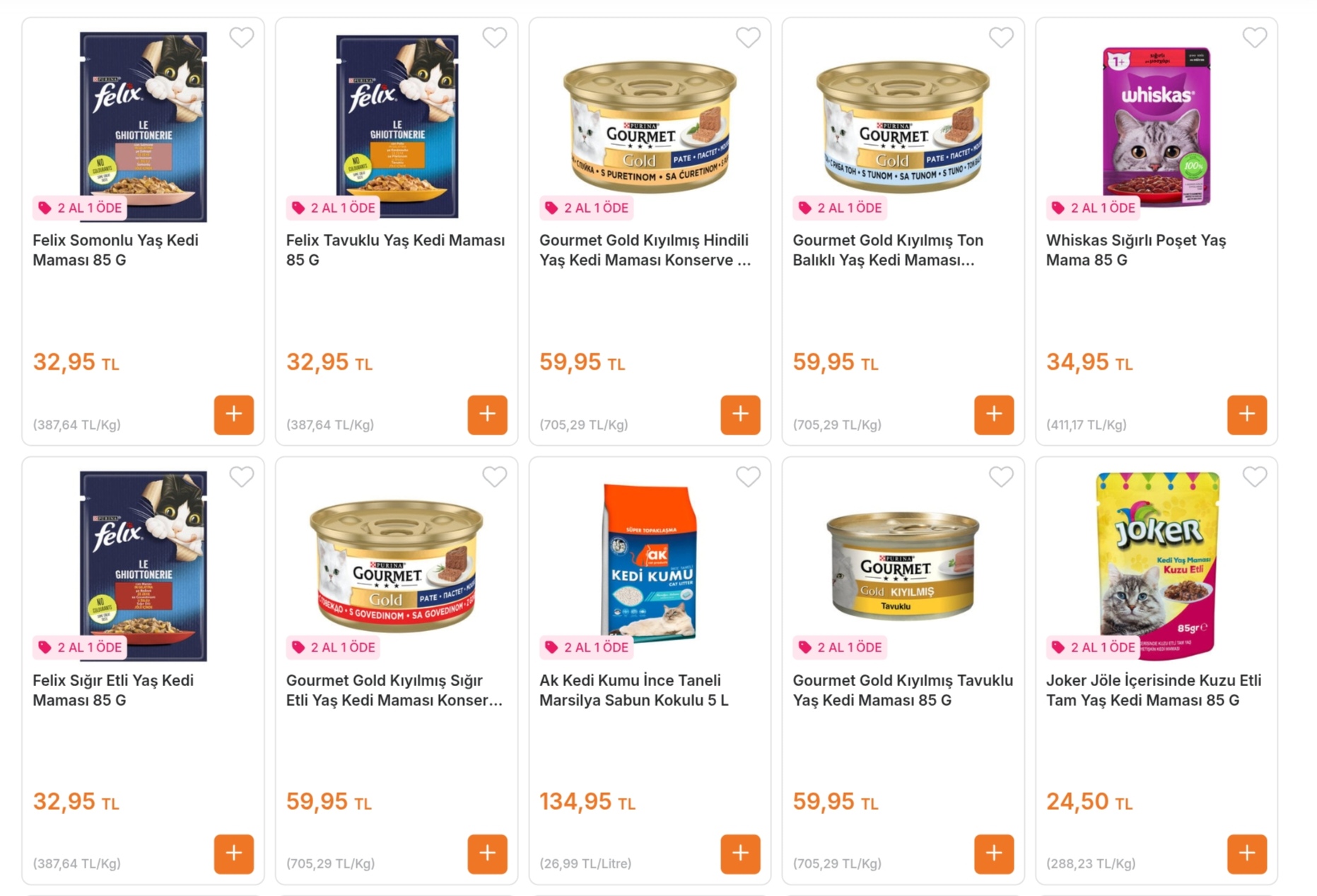Add Gourmet Gold Tavuklu to cart
The height and width of the screenshot is (896, 1317).
point(994,854)
